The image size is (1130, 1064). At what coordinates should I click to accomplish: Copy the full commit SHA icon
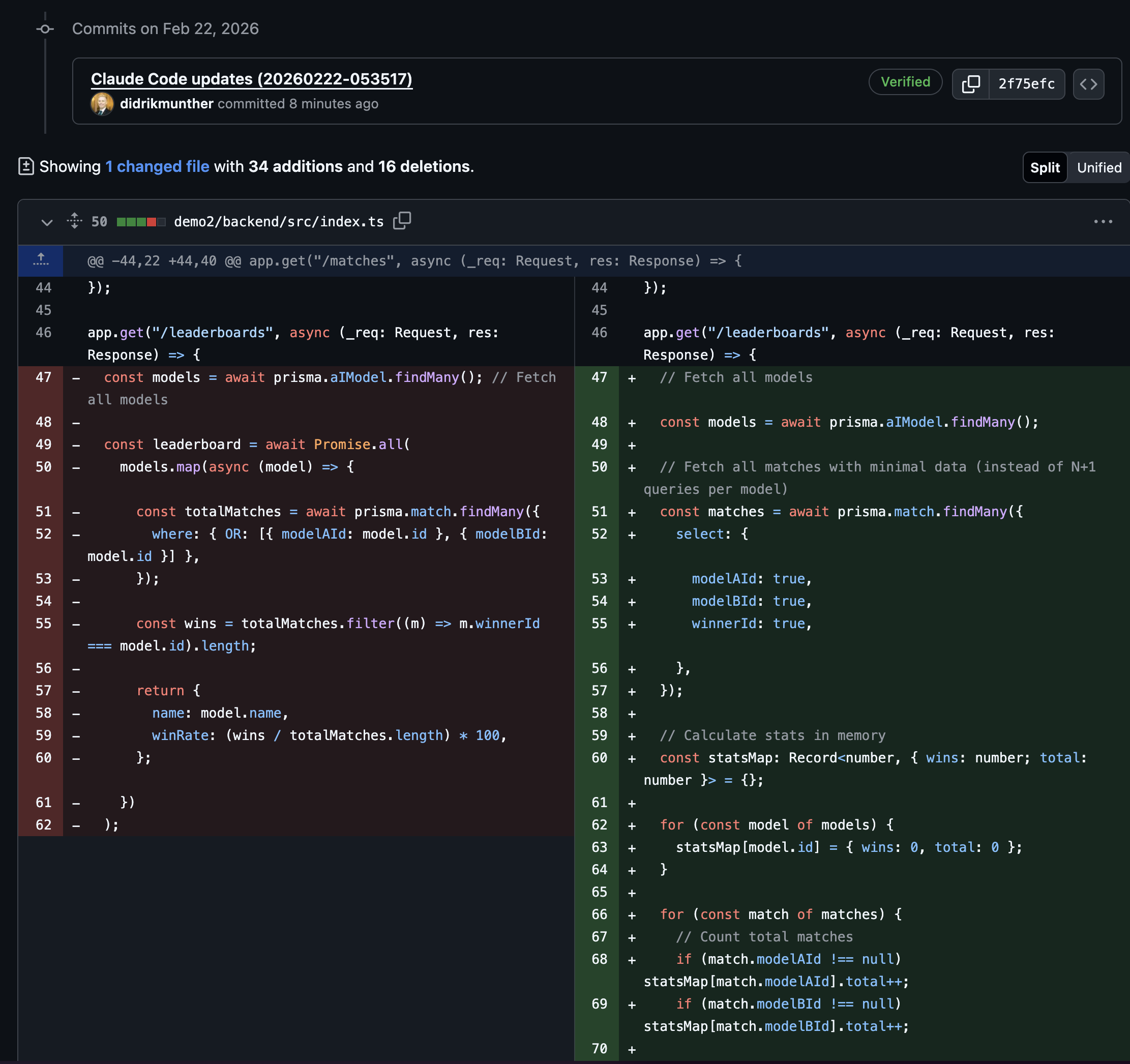pos(970,84)
